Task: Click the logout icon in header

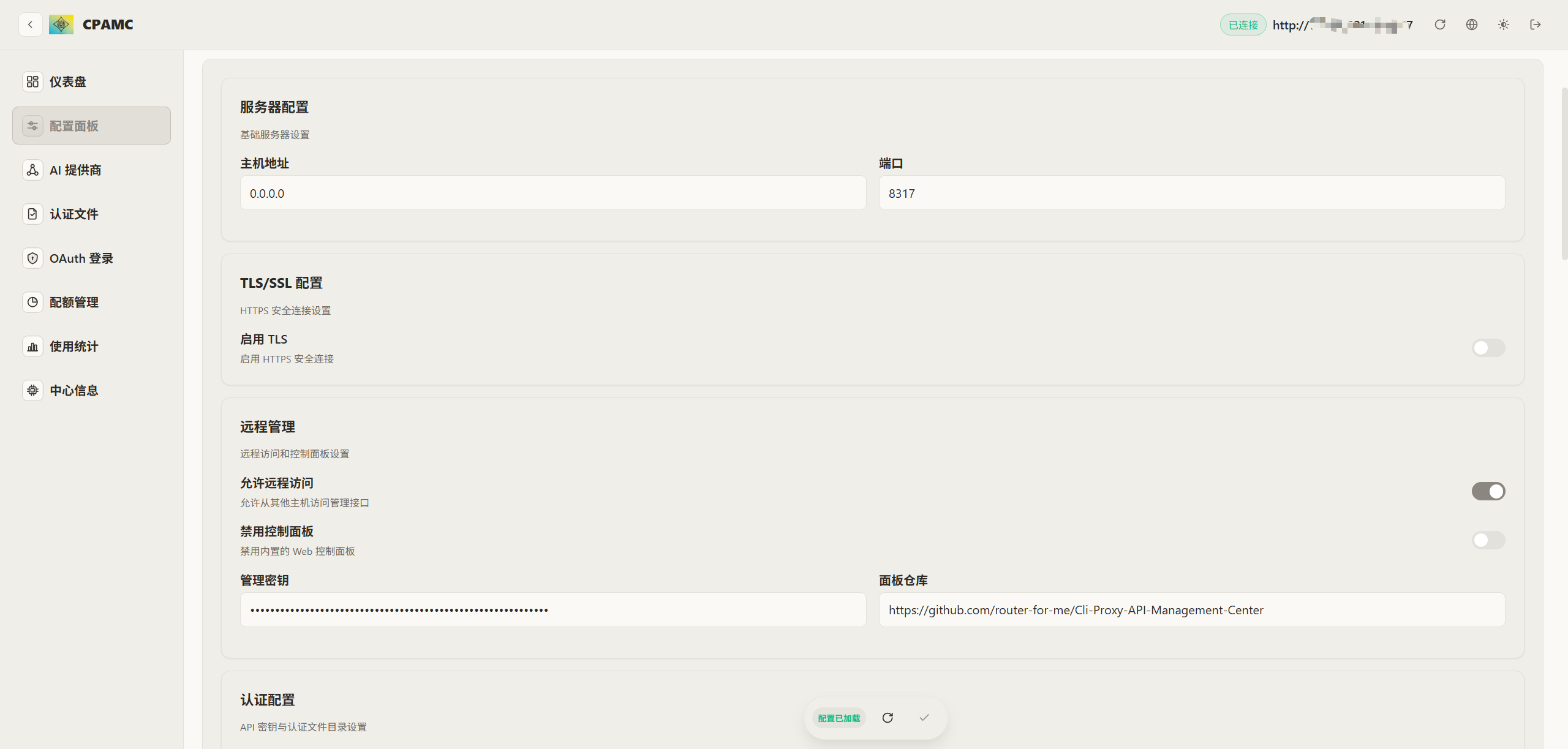Action: 1536,24
